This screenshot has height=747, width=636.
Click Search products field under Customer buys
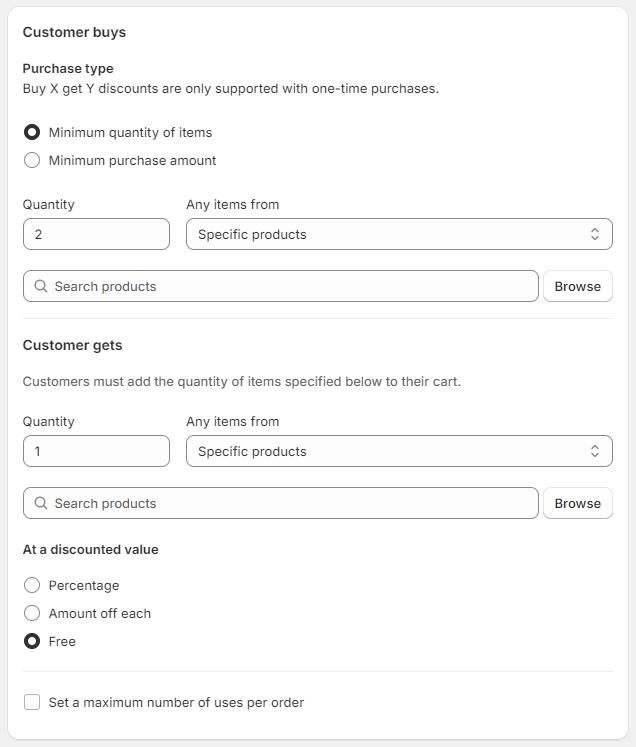pos(290,286)
